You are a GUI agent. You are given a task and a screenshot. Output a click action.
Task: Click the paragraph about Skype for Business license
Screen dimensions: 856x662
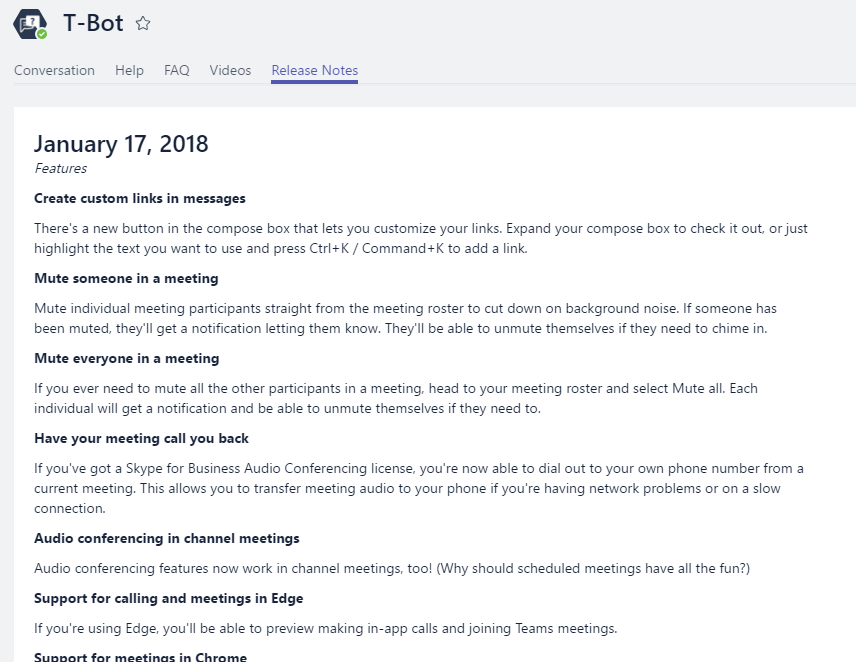(418, 488)
